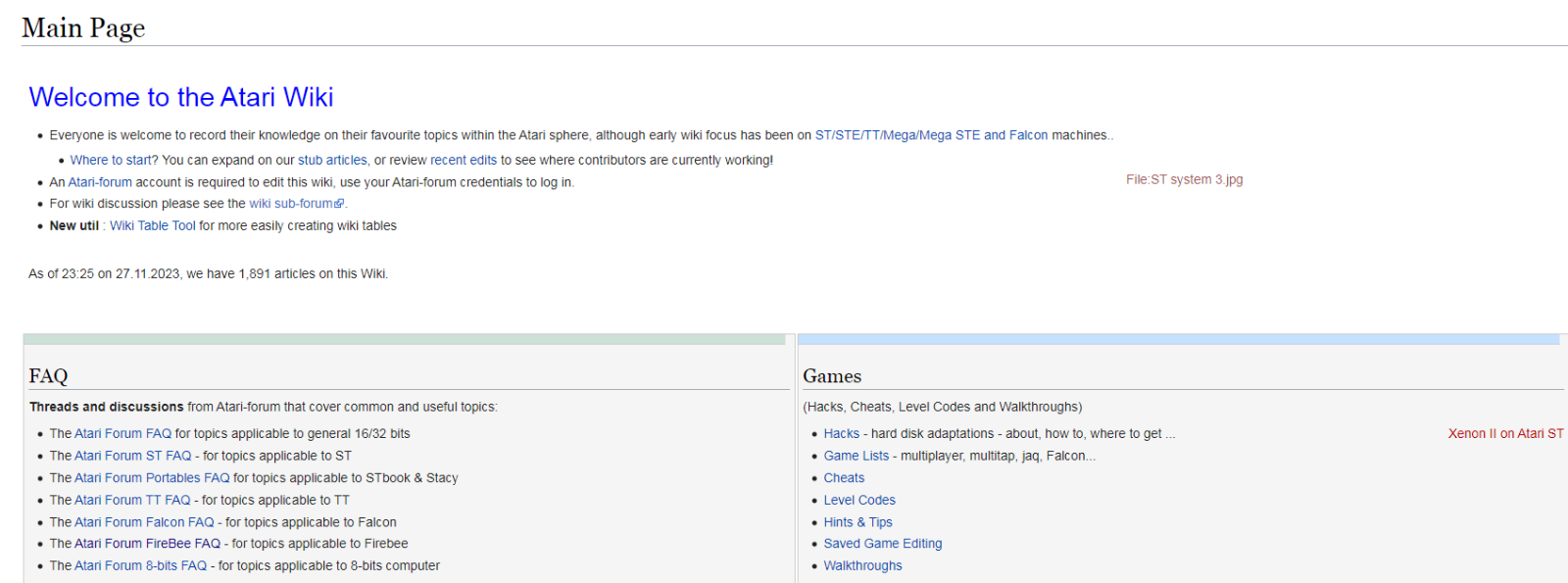Click the Games section heading
The height and width of the screenshot is (583, 1568).
pyautogui.click(x=832, y=376)
